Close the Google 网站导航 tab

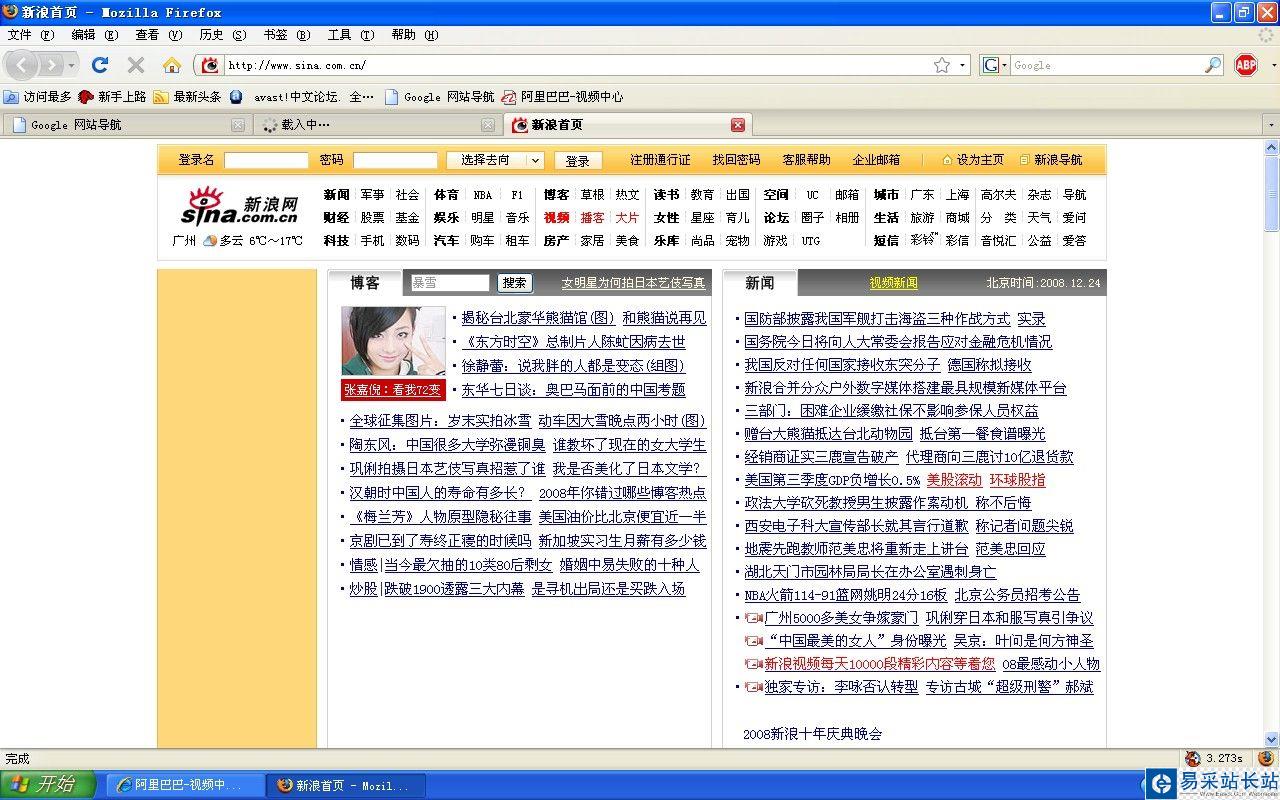pyautogui.click(x=238, y=125)
